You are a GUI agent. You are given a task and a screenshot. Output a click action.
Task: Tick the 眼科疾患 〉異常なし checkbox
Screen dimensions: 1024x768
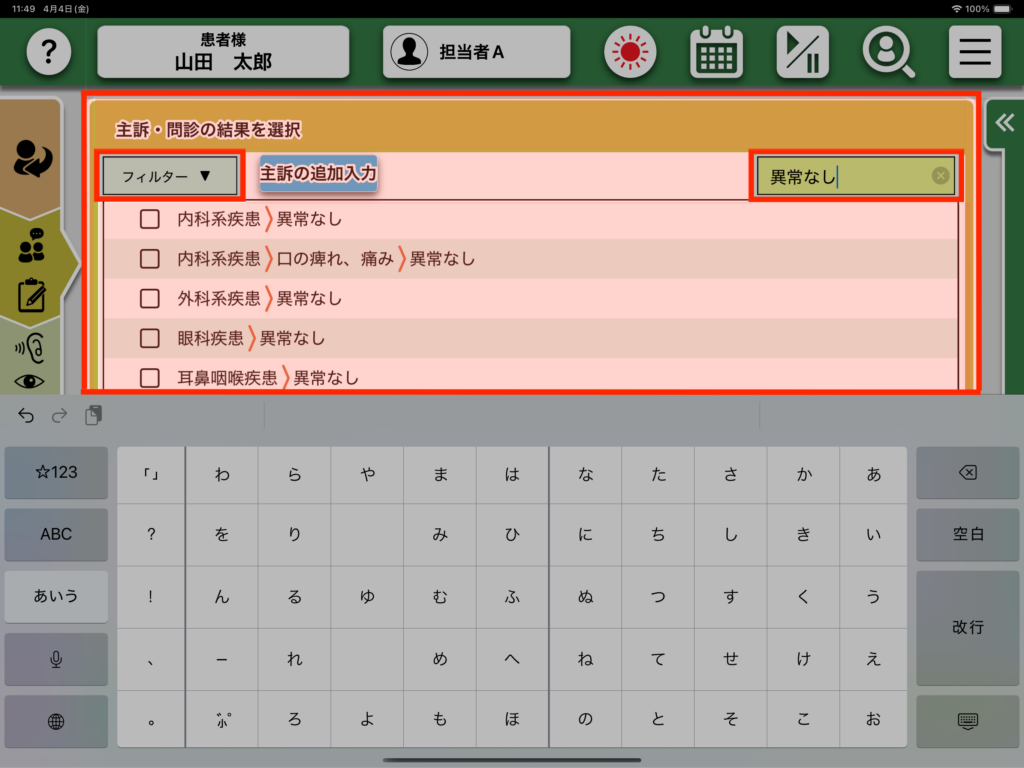(x=150, y=338)
